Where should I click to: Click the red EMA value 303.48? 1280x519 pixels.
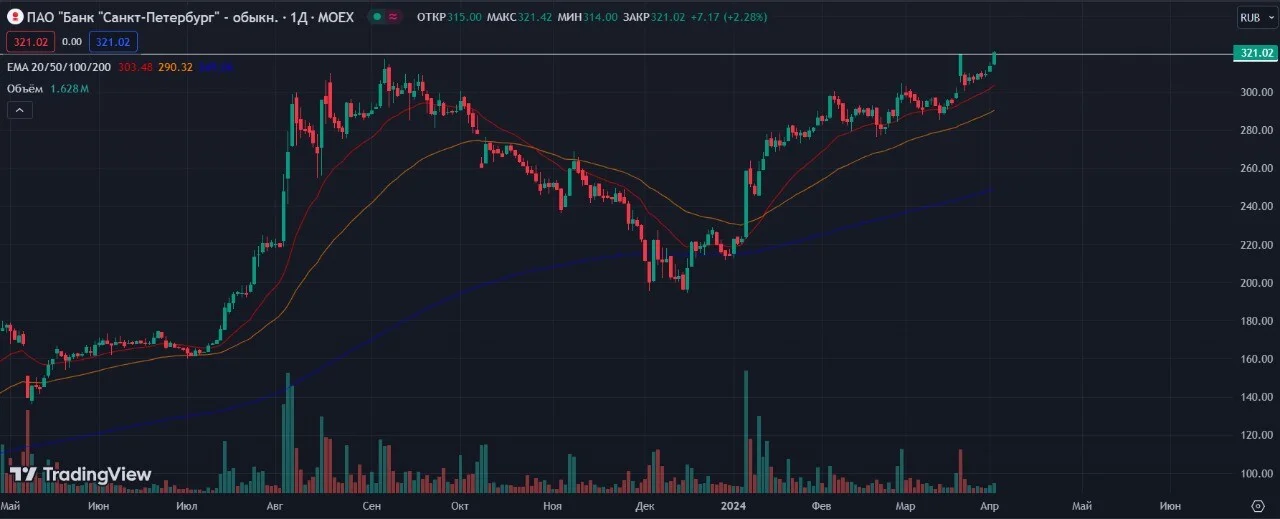click(134, 67)
